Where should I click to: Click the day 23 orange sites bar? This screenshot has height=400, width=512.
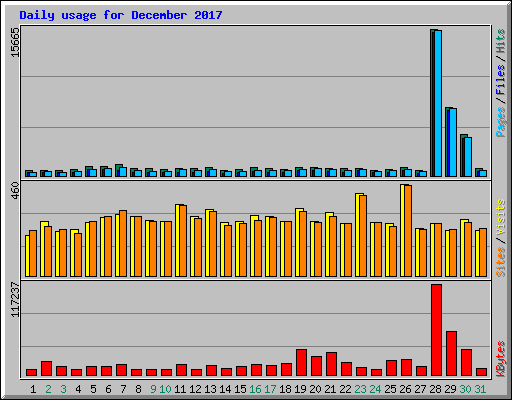pyautogui.click(x=363, y=236)
